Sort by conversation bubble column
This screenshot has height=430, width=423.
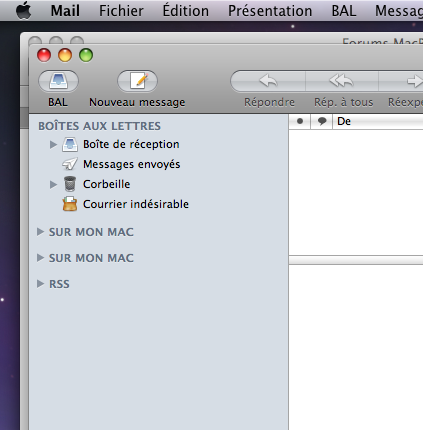pos(322,121)
